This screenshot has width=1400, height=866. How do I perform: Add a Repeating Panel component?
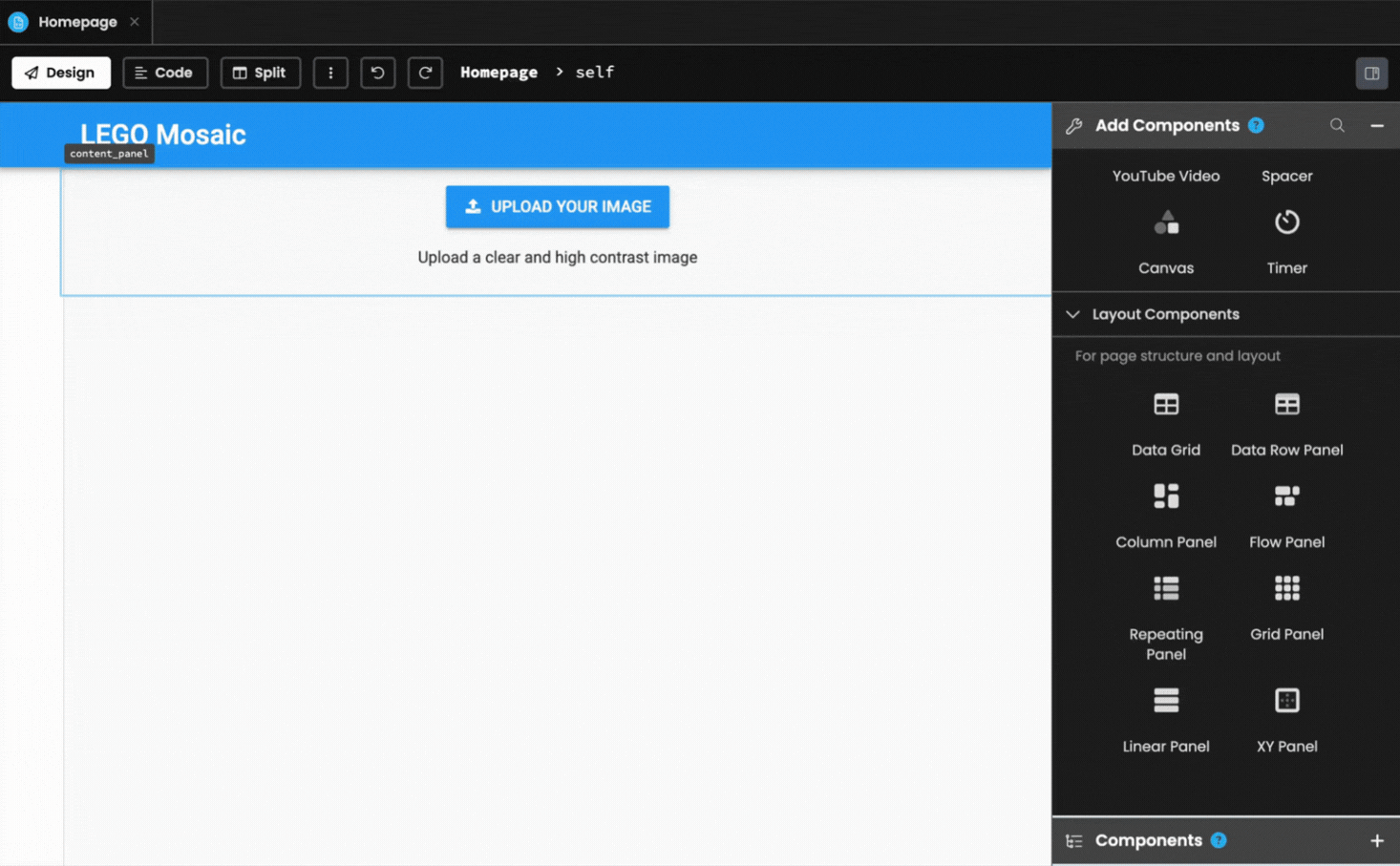1165,618
